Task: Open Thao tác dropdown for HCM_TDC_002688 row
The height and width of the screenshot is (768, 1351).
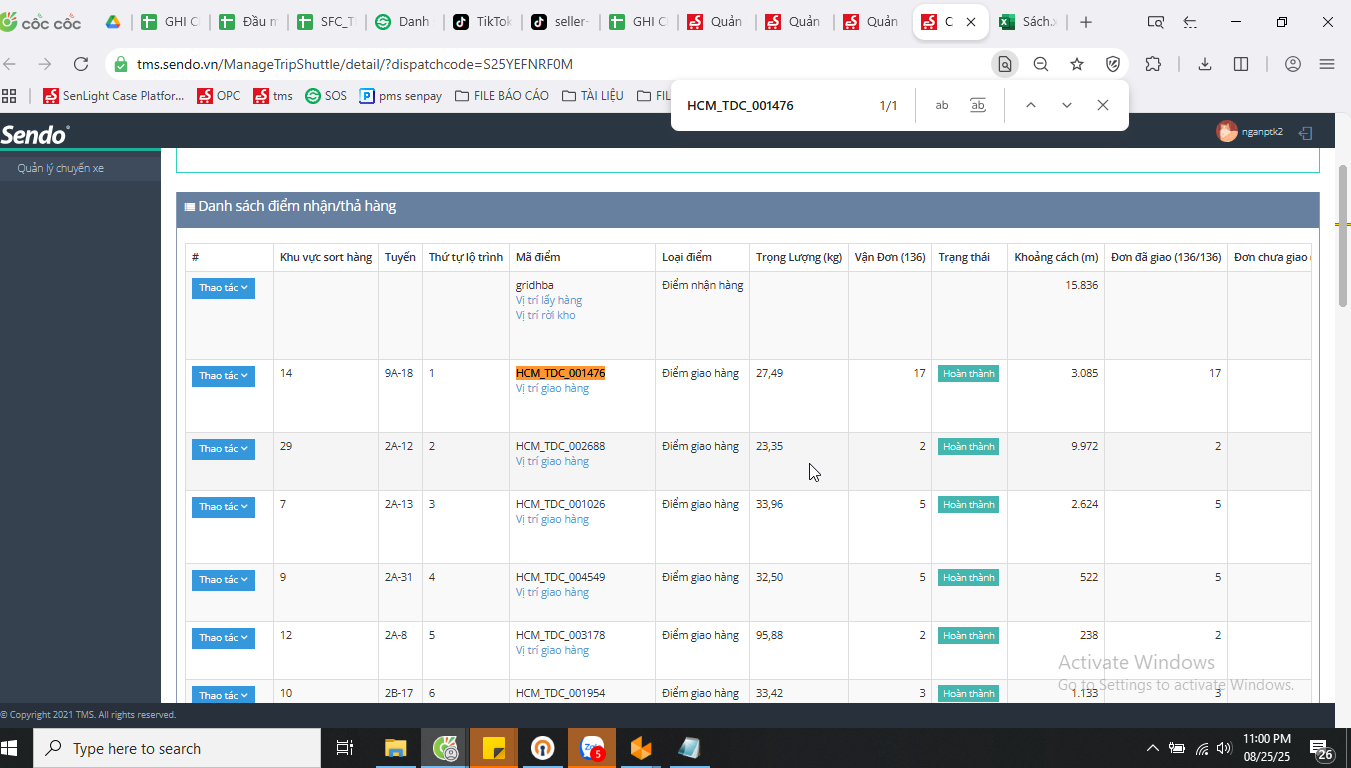Action: pos(223,449)
